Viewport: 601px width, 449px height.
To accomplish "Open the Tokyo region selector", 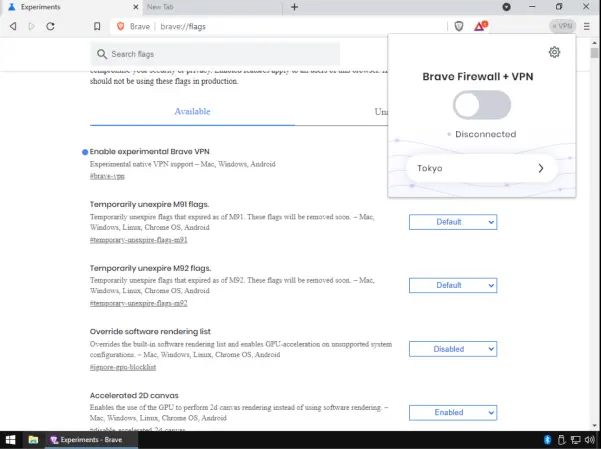I will coord(481,168).
